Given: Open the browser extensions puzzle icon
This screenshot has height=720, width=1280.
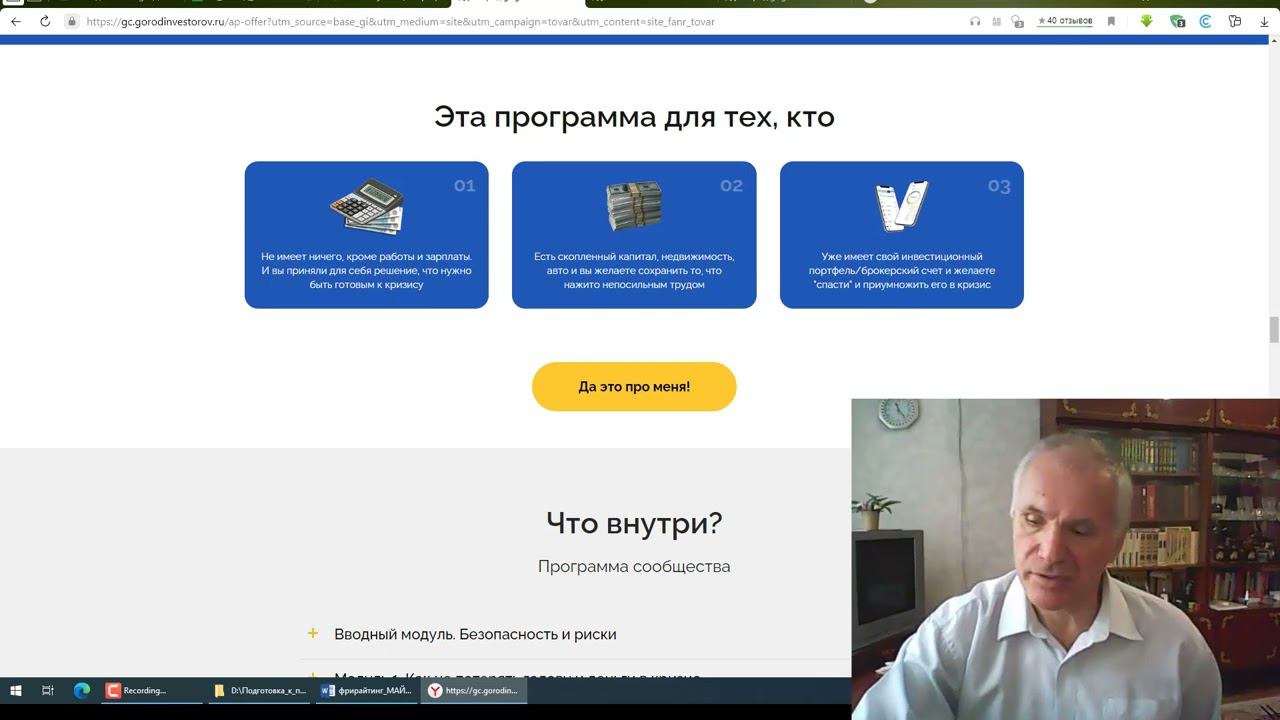Looking at the screenshot, I should [x=1235, y=21].
